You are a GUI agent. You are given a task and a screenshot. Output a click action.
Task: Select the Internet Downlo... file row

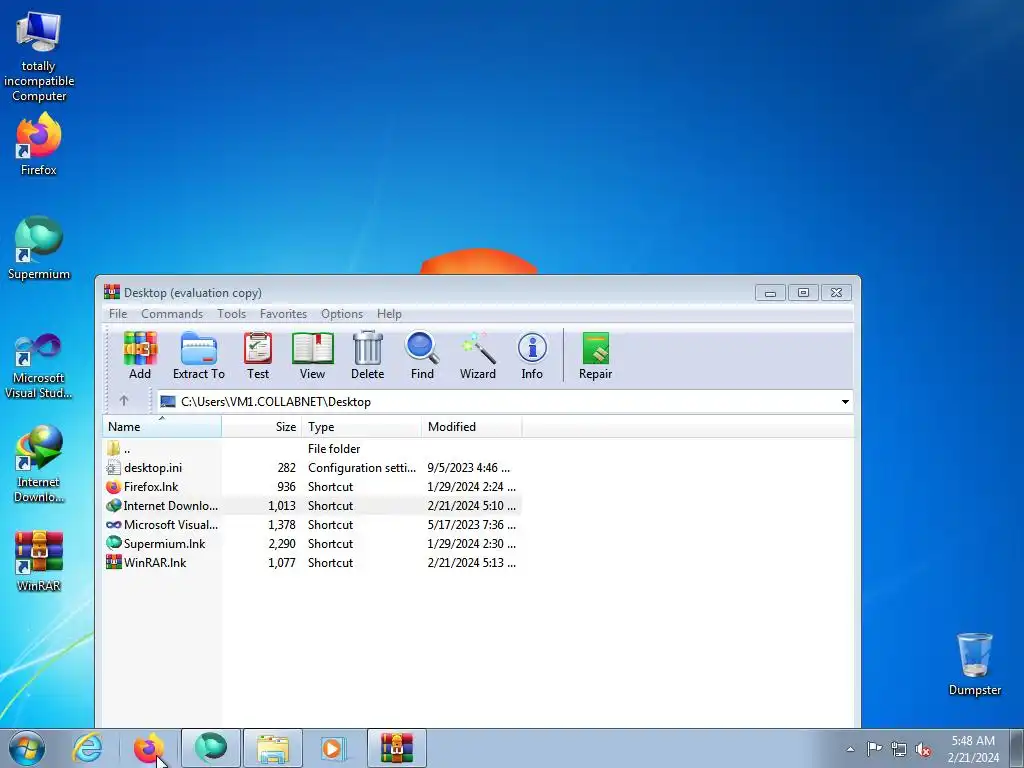[312, 505]
